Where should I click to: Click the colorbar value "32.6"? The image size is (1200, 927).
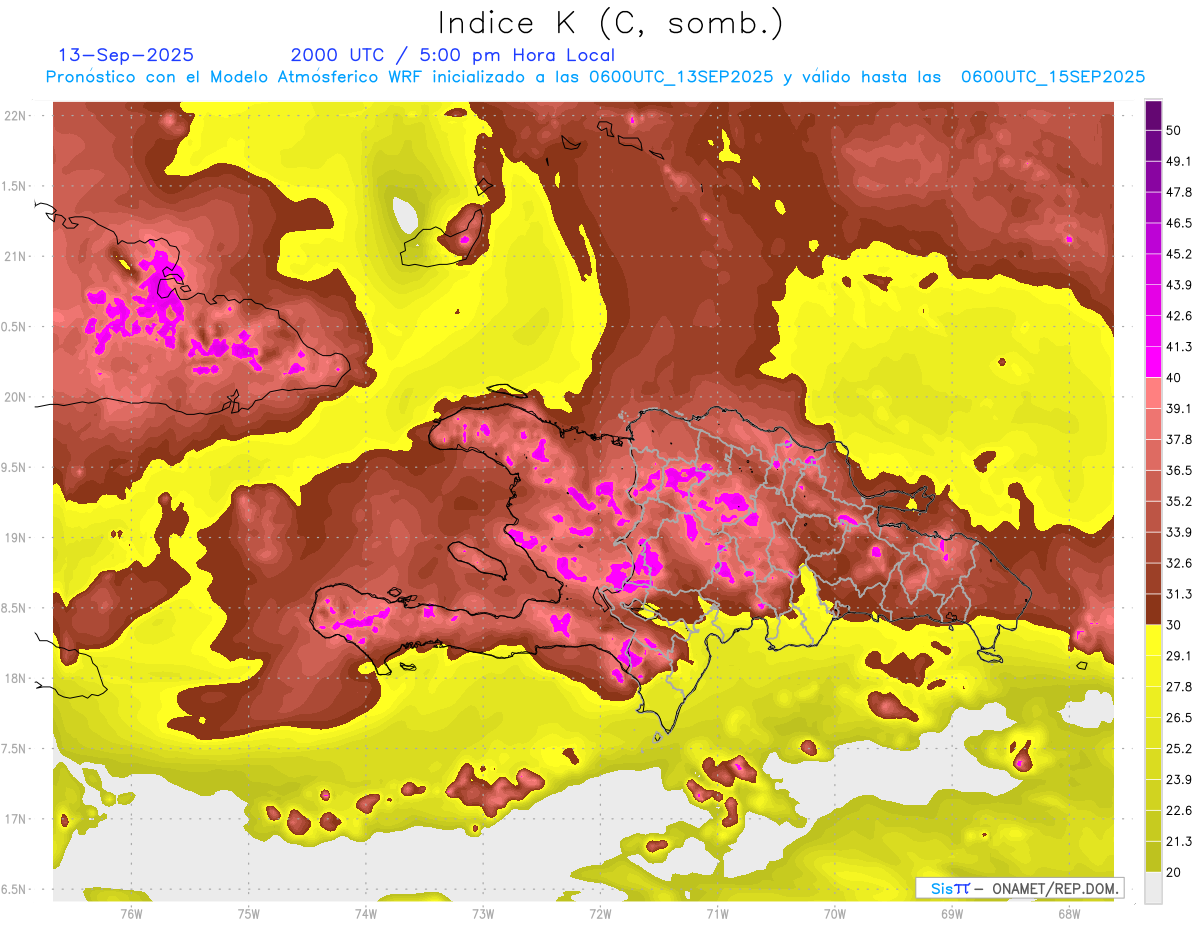[x=1178, y=563]
